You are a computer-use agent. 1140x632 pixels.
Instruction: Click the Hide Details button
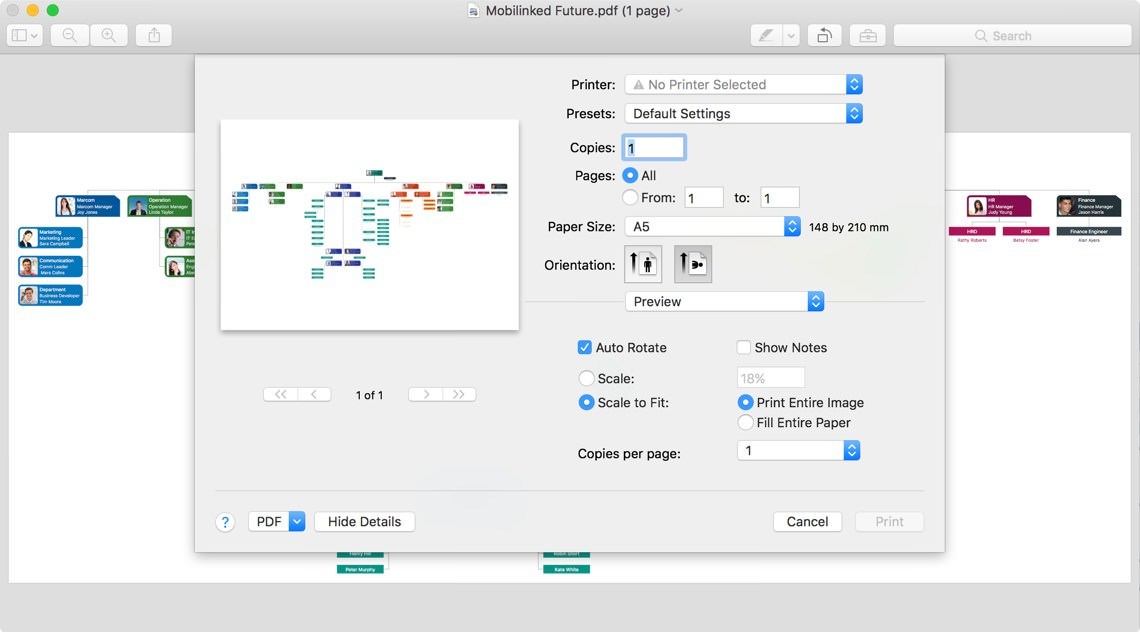tap(364, 522)
